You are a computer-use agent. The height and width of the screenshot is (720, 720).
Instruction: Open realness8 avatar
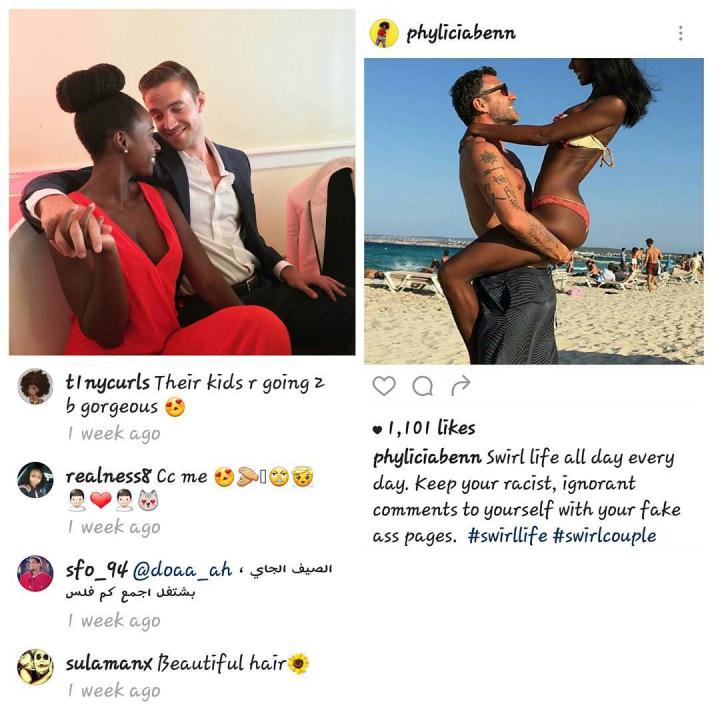click(35, 480)
